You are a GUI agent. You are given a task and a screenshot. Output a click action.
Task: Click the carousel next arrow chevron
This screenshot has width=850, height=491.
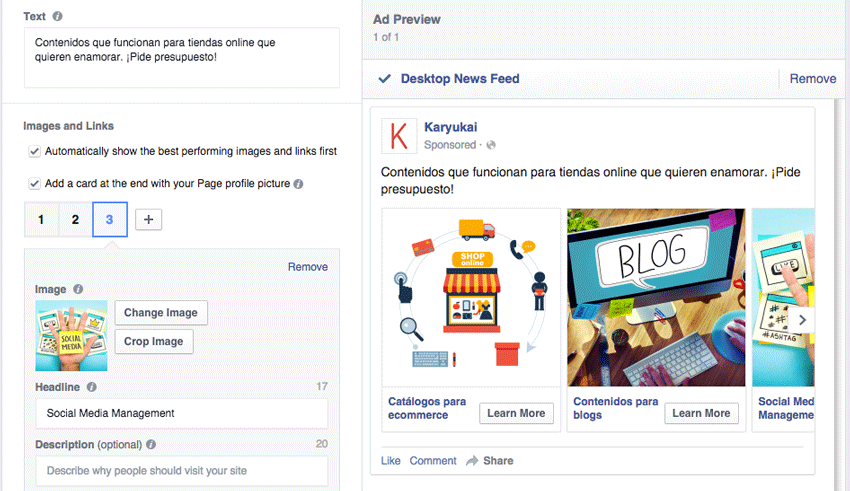coord(802,320)
